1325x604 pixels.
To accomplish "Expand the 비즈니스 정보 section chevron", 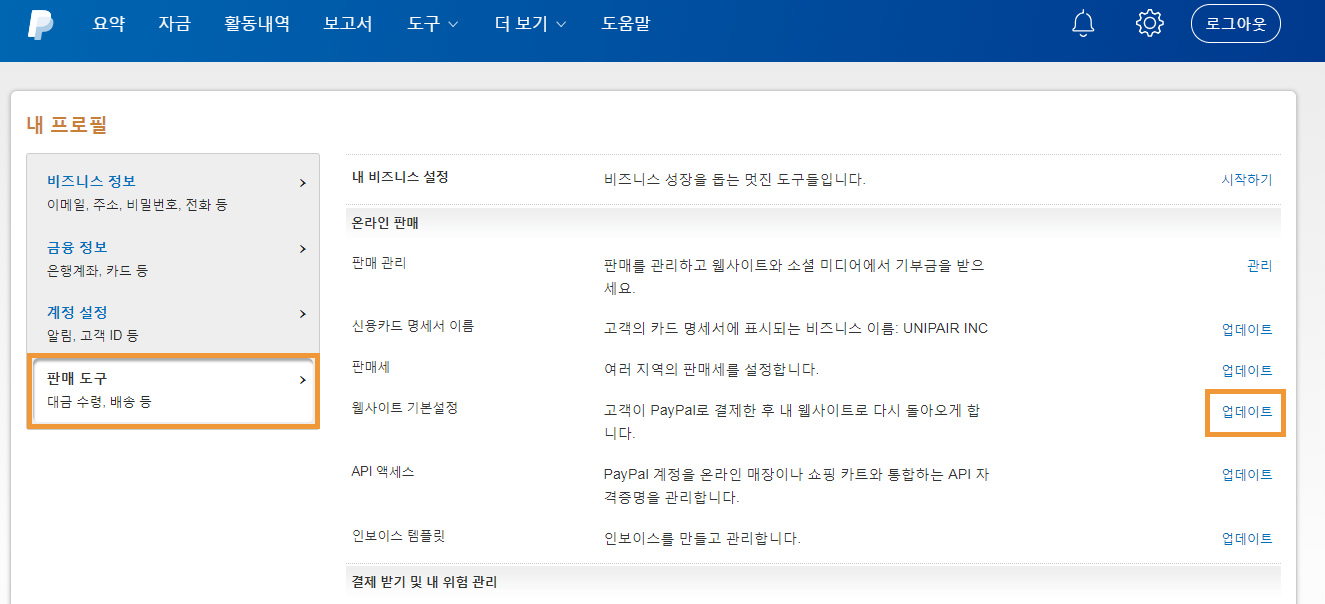I will pos(302,183).
